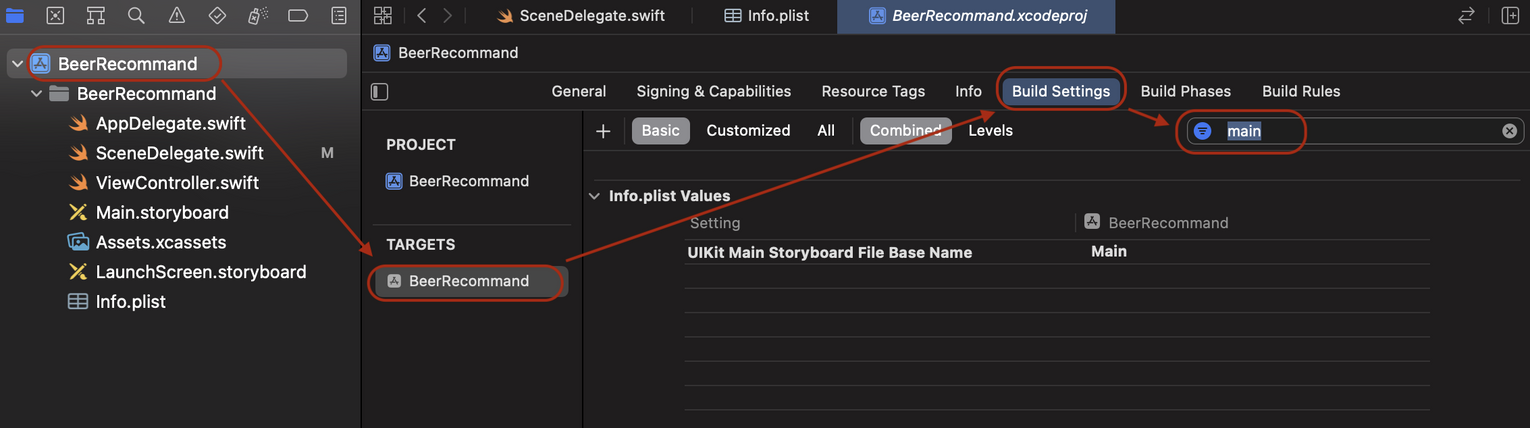Click BeerRecommand in the jump bar
This screenshot has width=1530, height=428.
click(x=458, y=53)
